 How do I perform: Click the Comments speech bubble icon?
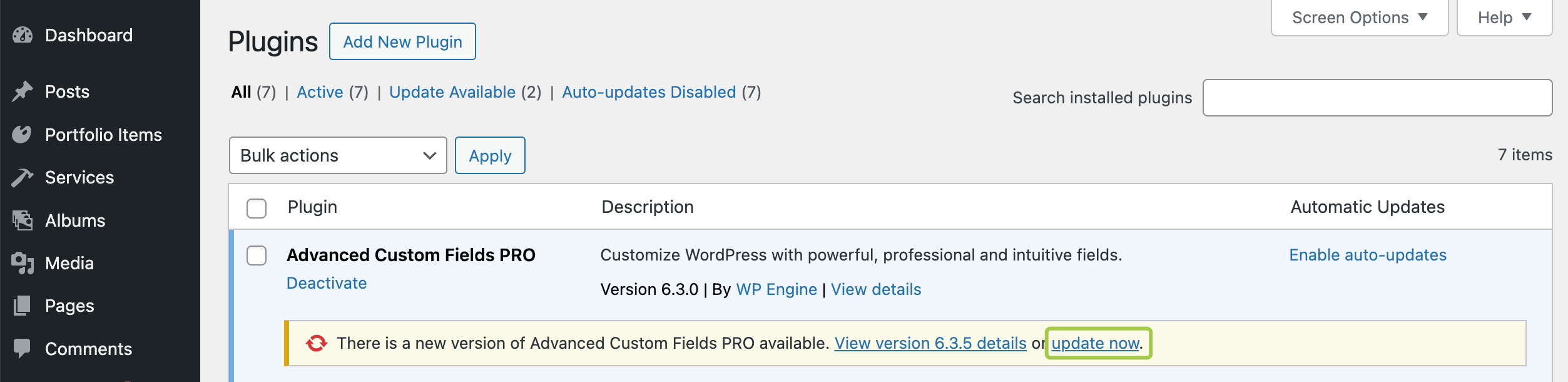[23, 348]
